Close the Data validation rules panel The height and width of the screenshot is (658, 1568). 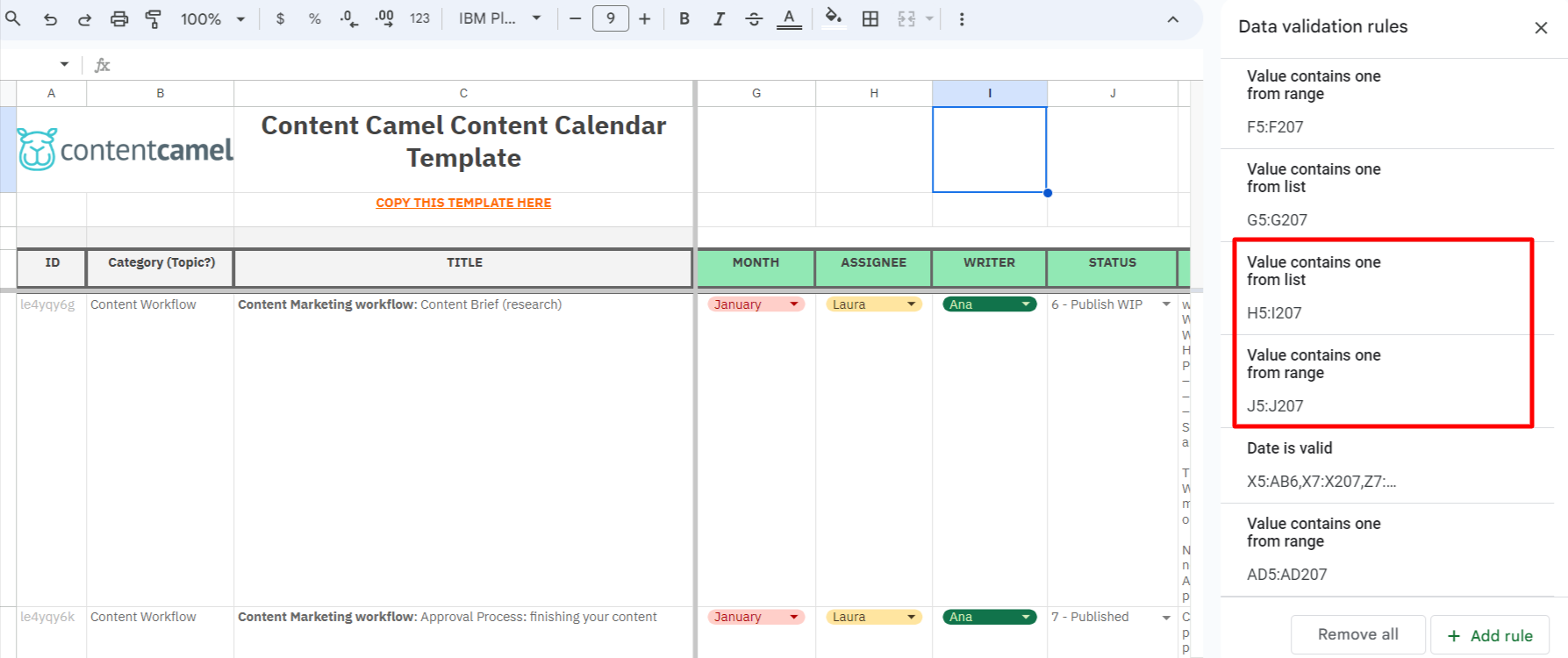point(1541,27)
